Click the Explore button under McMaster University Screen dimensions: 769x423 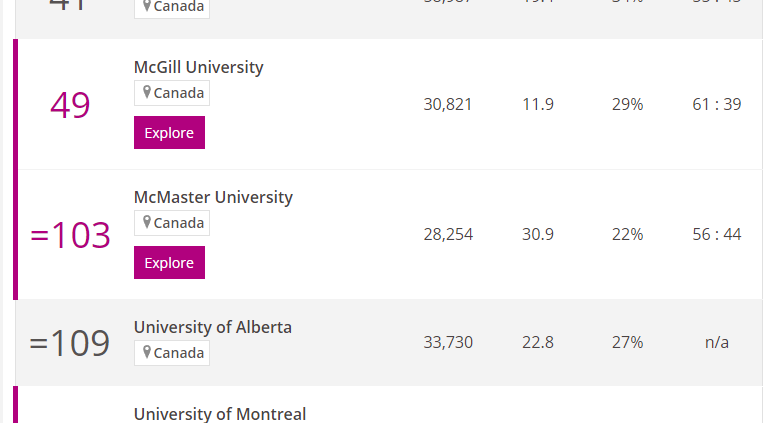click(x=169, y=262)
